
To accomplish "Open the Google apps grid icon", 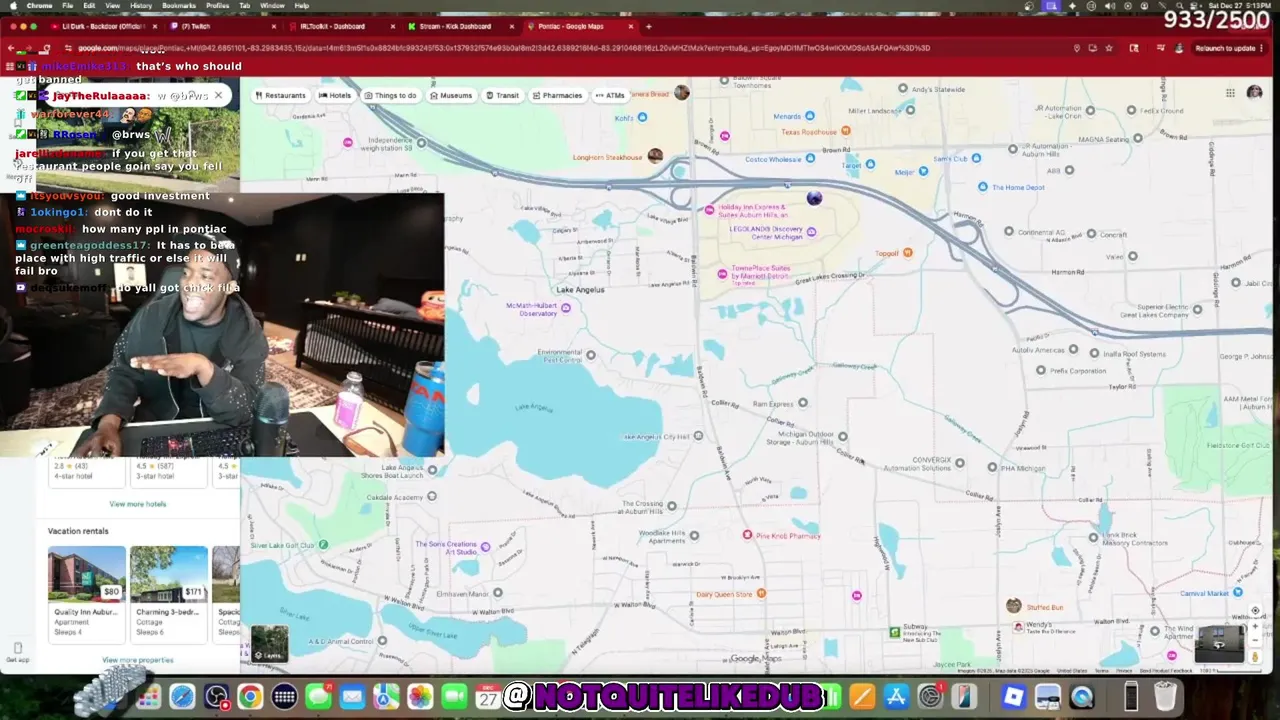I will 1230,93.
